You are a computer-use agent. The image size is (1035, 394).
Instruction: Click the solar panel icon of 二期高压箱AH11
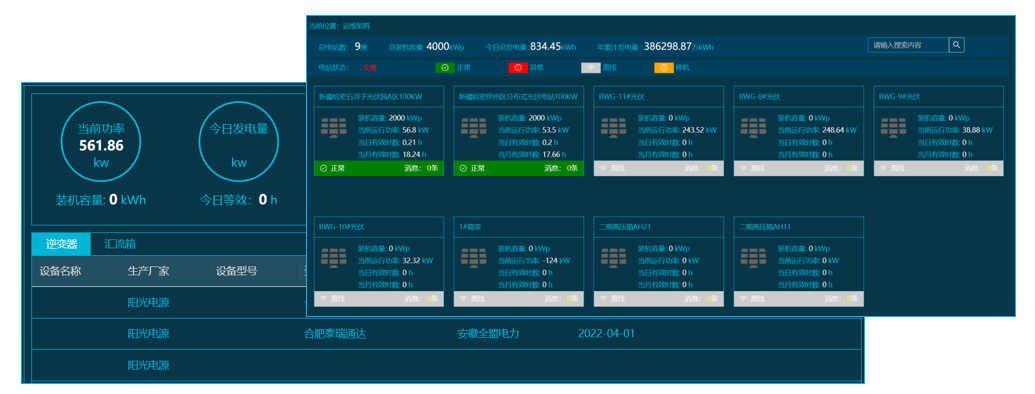pos(753,258)
